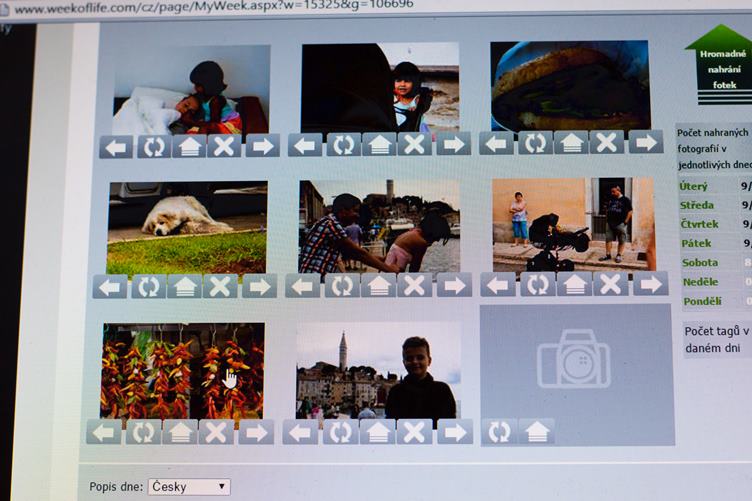Move the boy-with-tower photo right
The width and height of the screenshot is (752, 501).
[x=455, y=431]
